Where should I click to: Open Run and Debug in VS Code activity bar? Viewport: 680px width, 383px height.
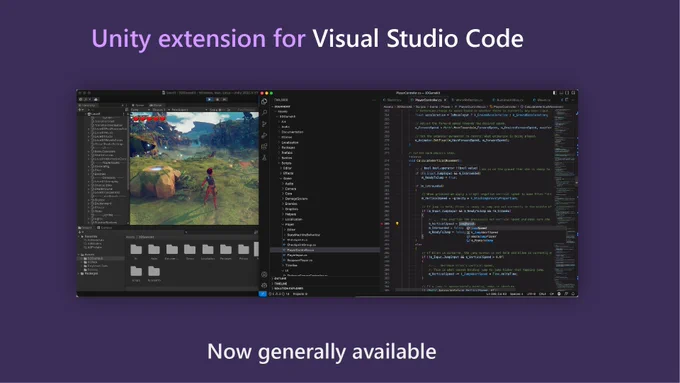pos(264,135)
